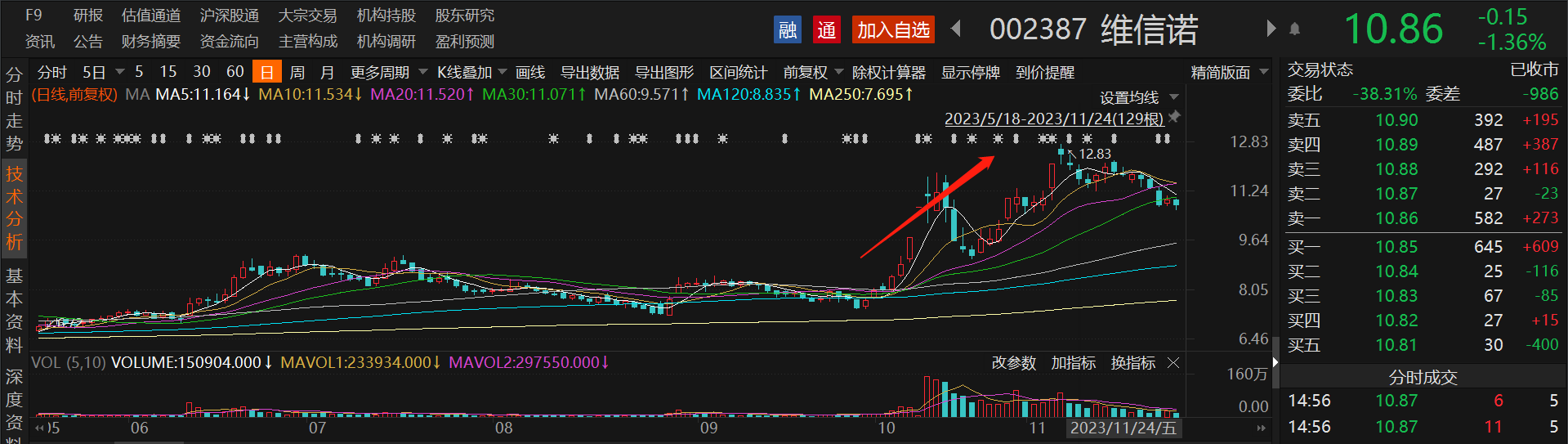The height and width of the screenshot is (444, 1568).
Task: Open the 精简版面 layout dropdown
Action: [x=1230, y=72]
